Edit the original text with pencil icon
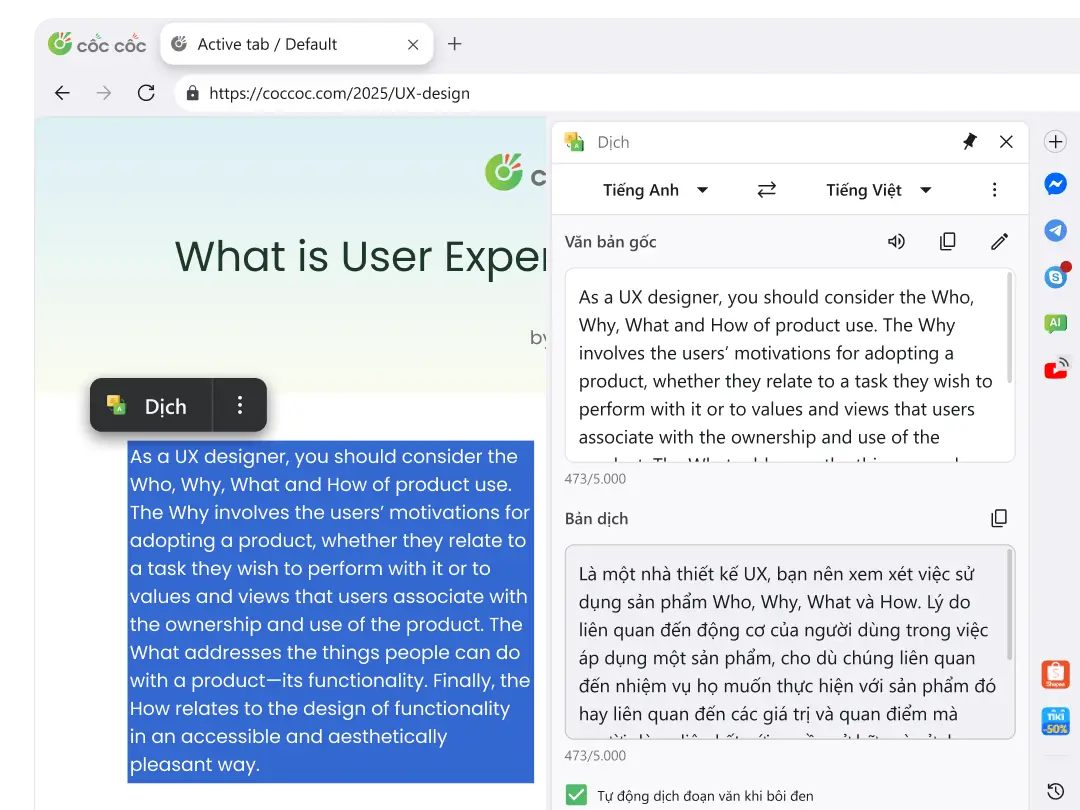 tap(999, 241)
